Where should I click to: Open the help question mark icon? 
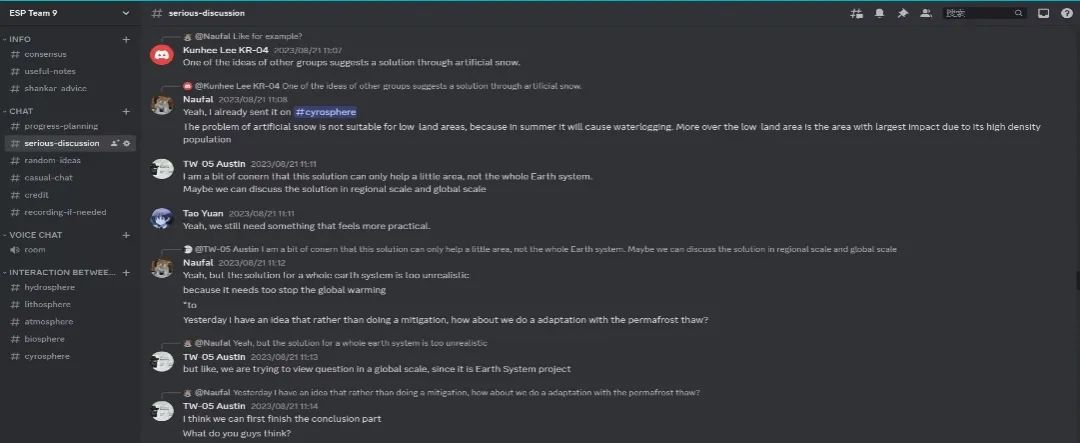point(1066,13)
